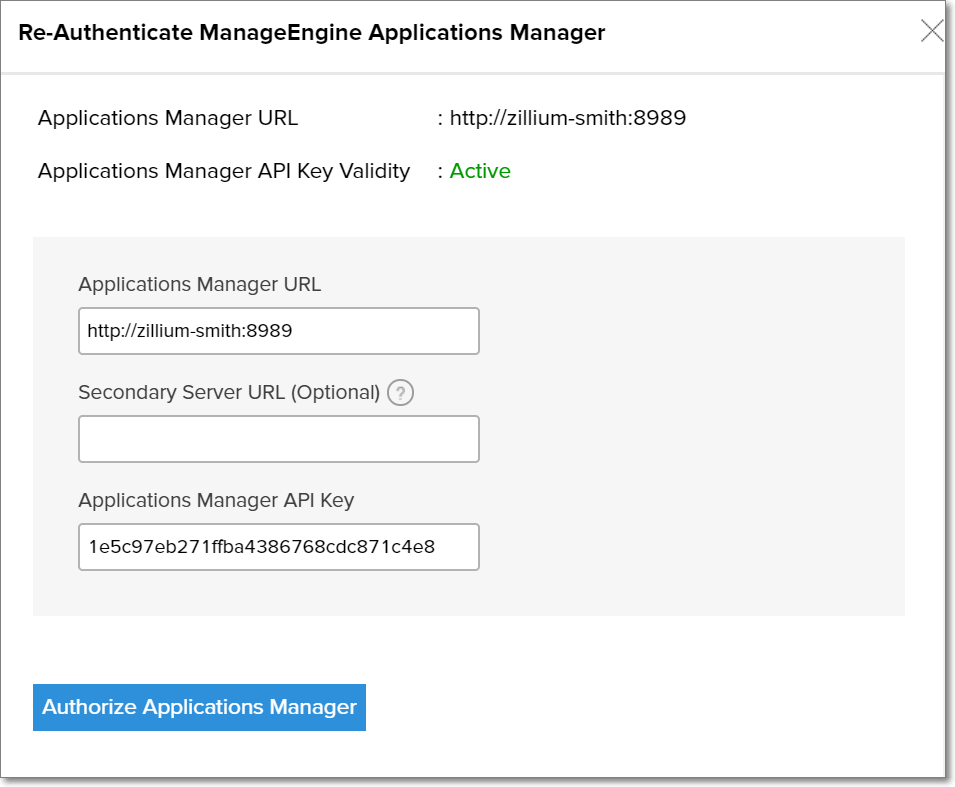Click the Applications Manager API Key Validity label
This screenshot has width=955, height=787.
[x=224, y=171]
